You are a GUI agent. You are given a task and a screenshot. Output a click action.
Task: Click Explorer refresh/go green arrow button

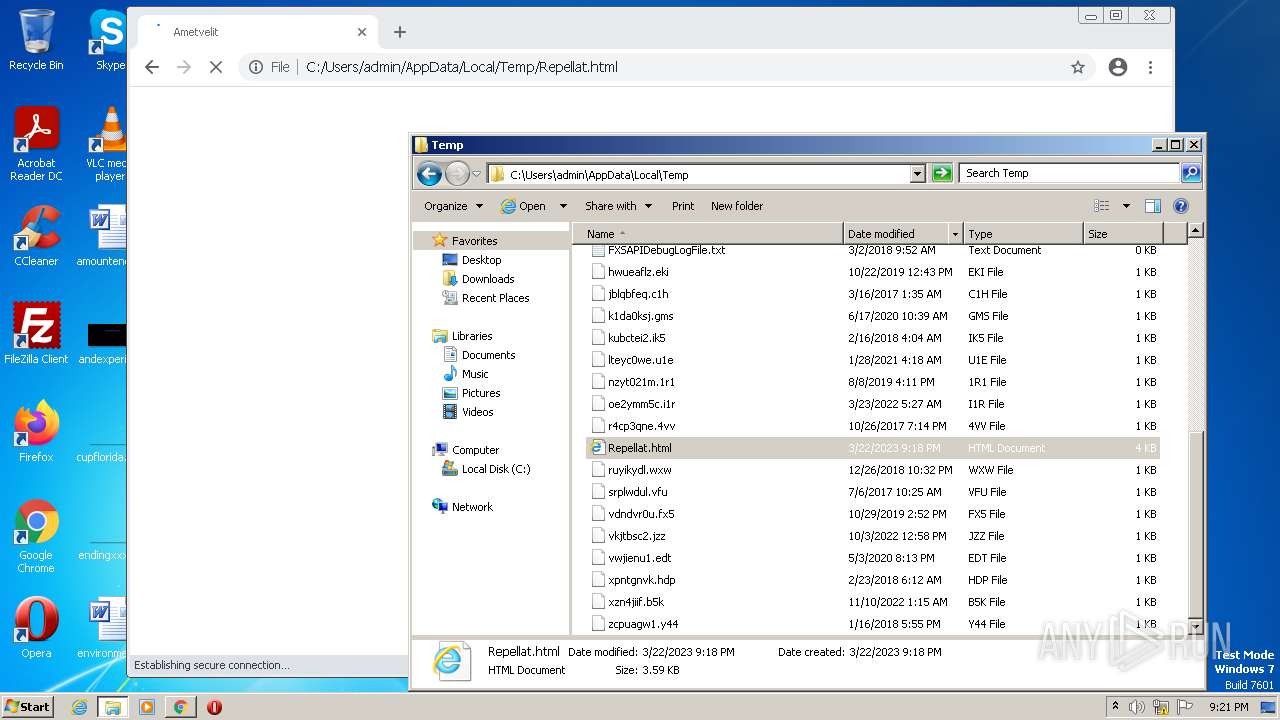point(941,174)
